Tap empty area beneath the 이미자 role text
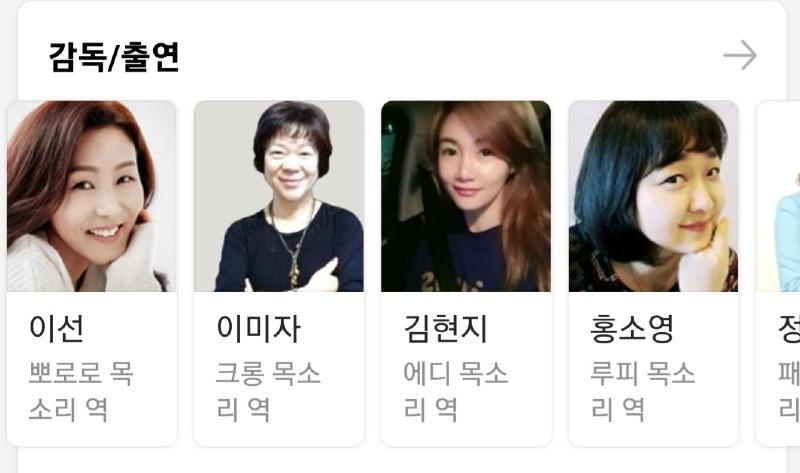This screenshot has width=800, height=473. pos(279,435)
